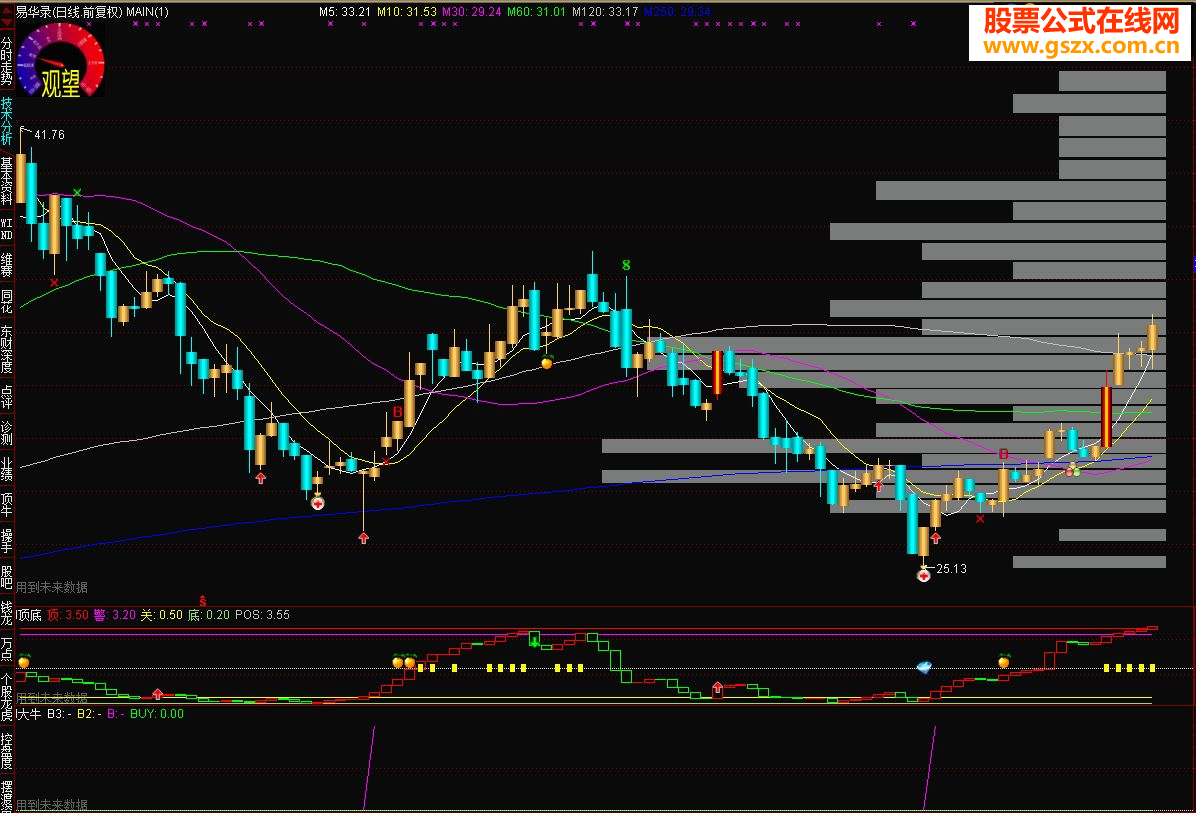Click the M120: 33.17 moving average label
Image resolution: width=1196 pixels, height=813 pixels.
tap(605, 11)
